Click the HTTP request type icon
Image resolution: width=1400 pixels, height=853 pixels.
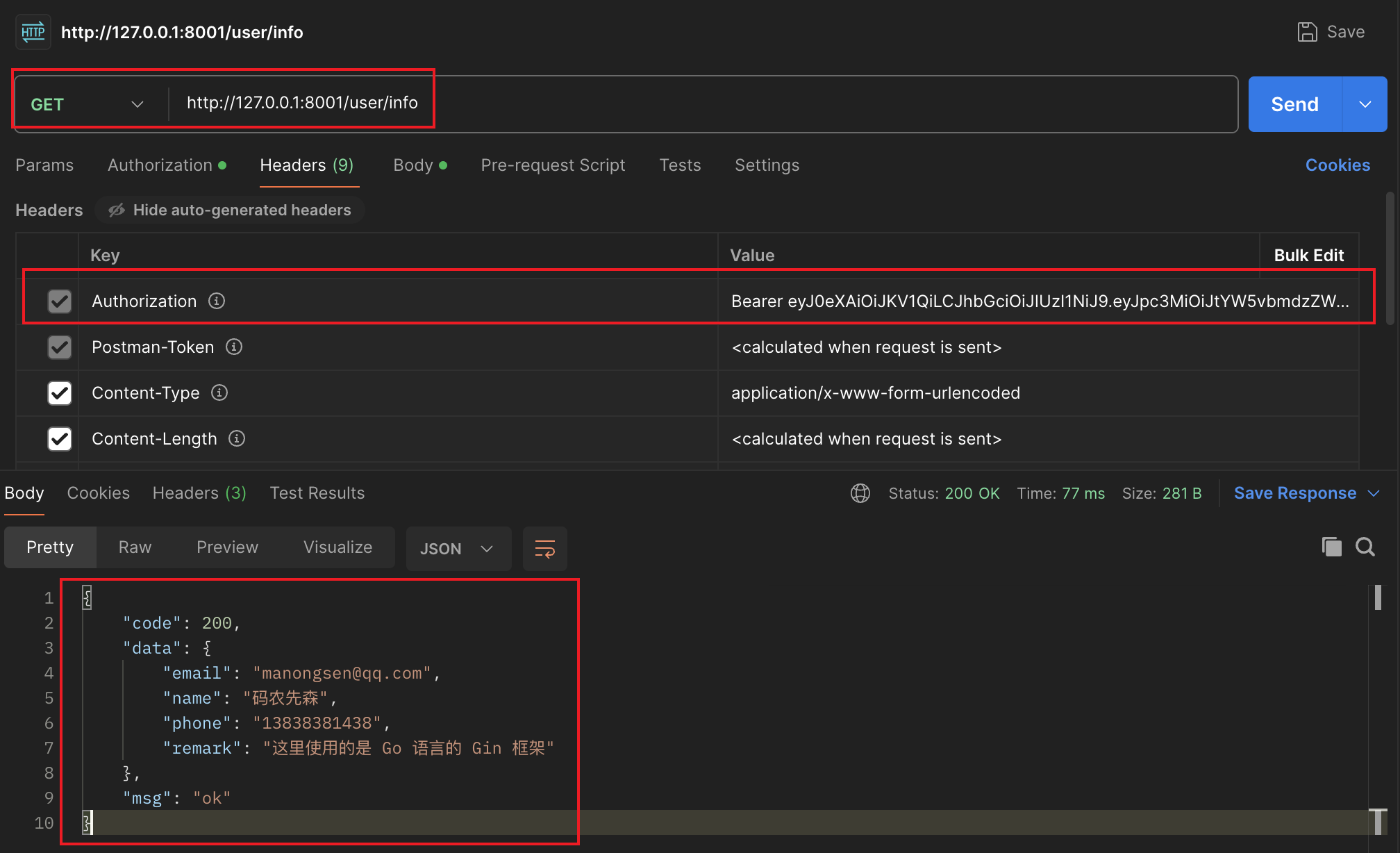point(33,32)
